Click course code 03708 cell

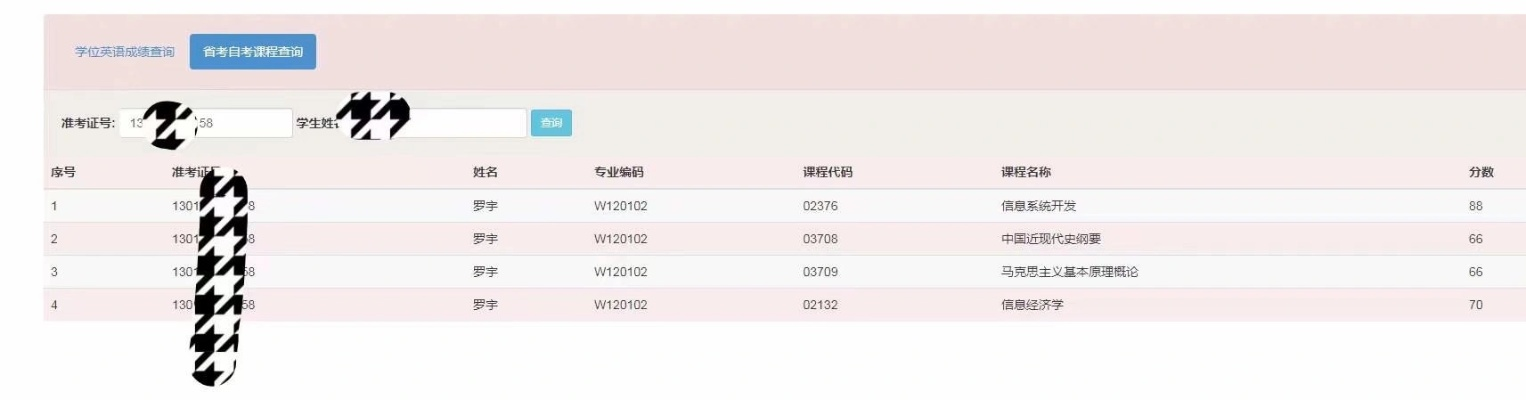pos(820,239)
